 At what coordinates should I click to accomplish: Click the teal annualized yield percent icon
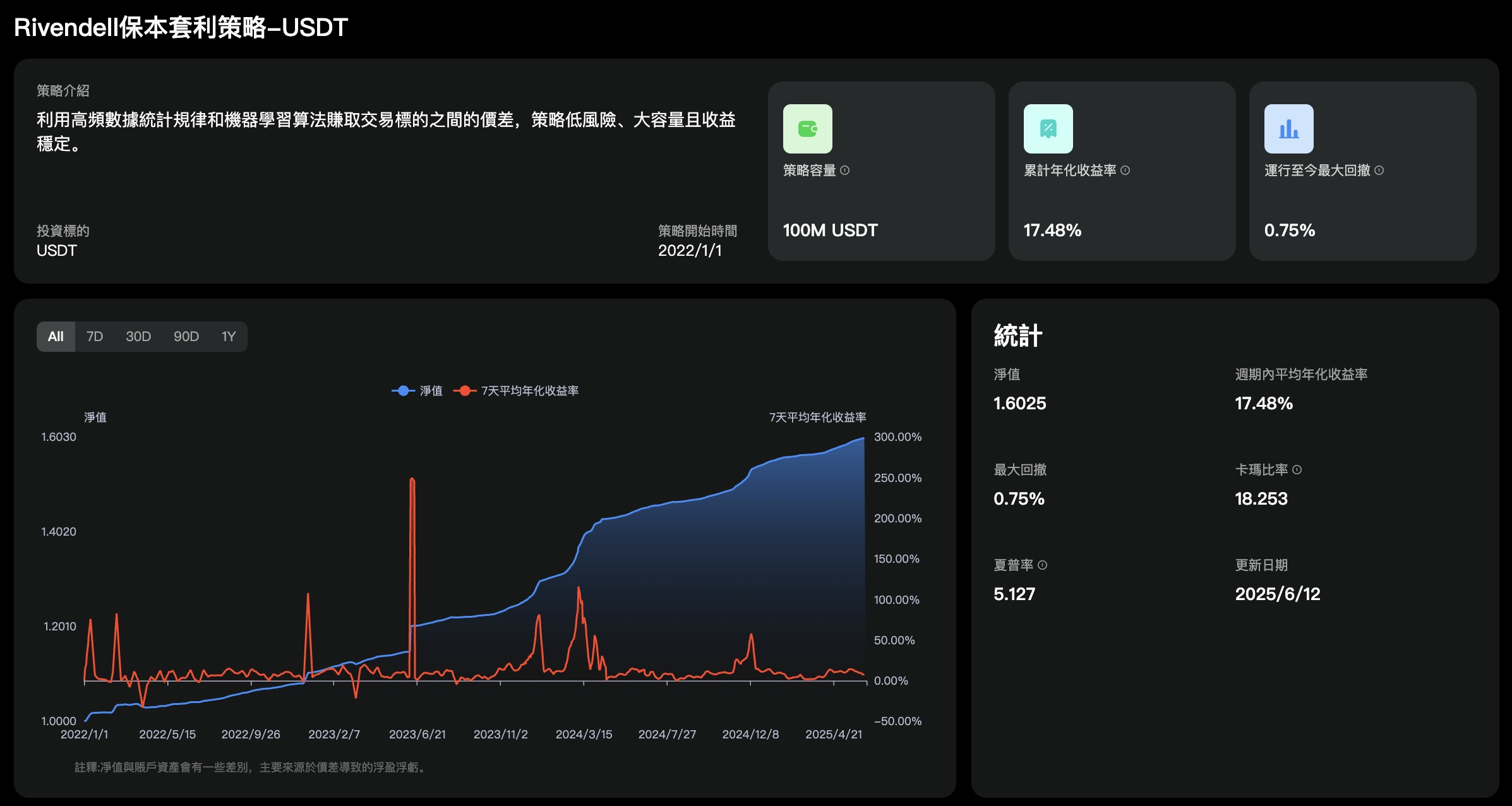click(x=1048, y=129)
